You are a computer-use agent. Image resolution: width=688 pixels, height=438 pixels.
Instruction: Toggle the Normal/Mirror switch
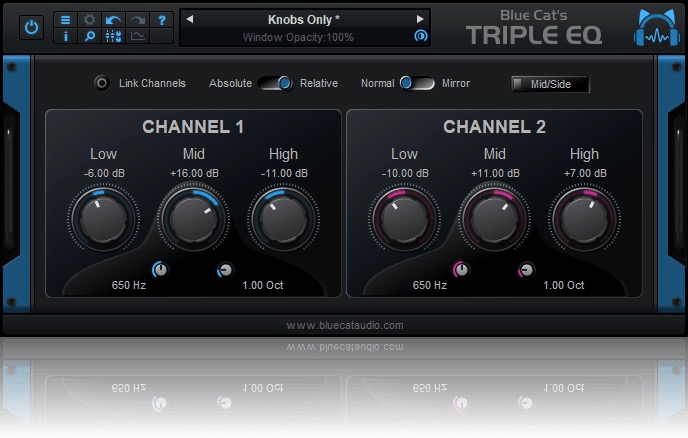[x=417, y=83]
